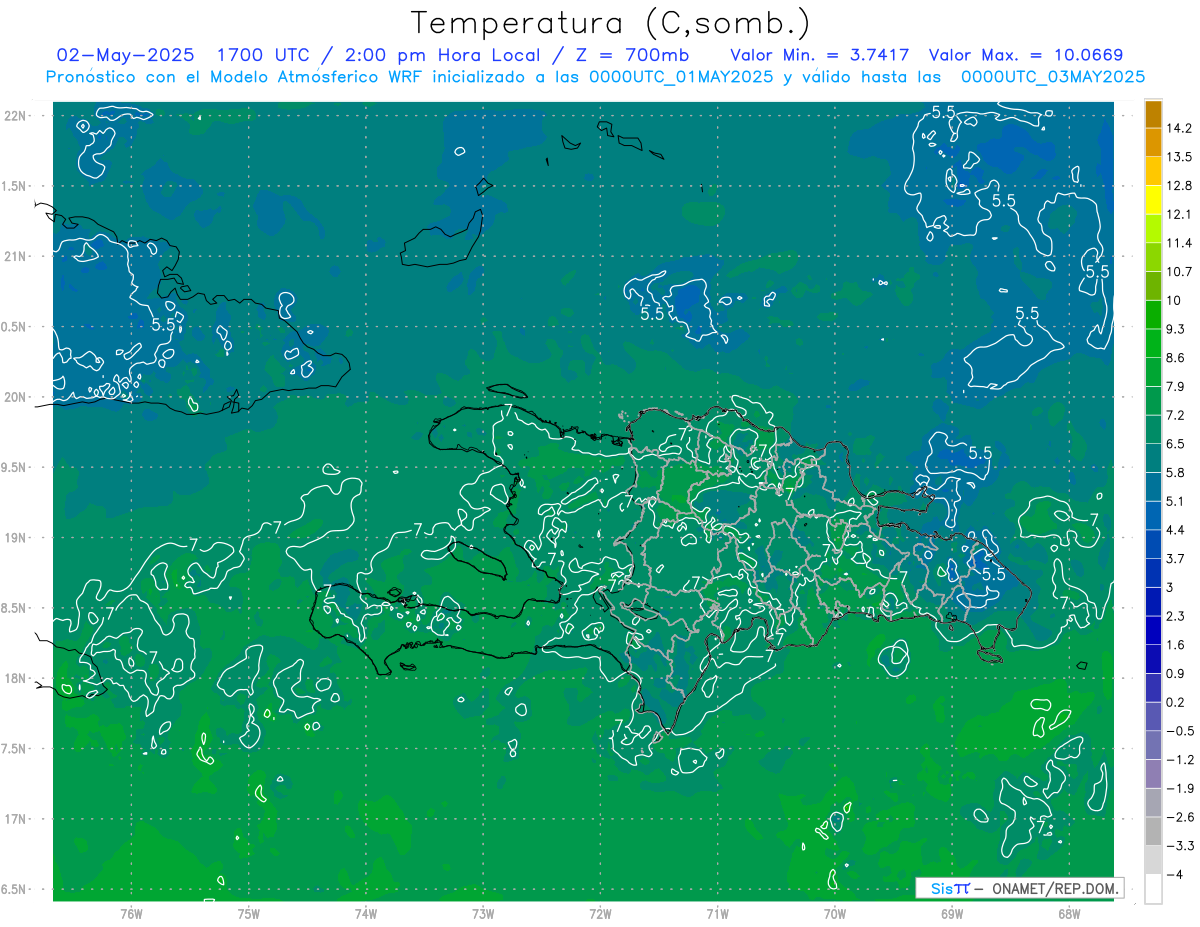Click the "Valor Min. = 3.7417" value
The width and height of the screenshot is (1200, 927).
820,54
